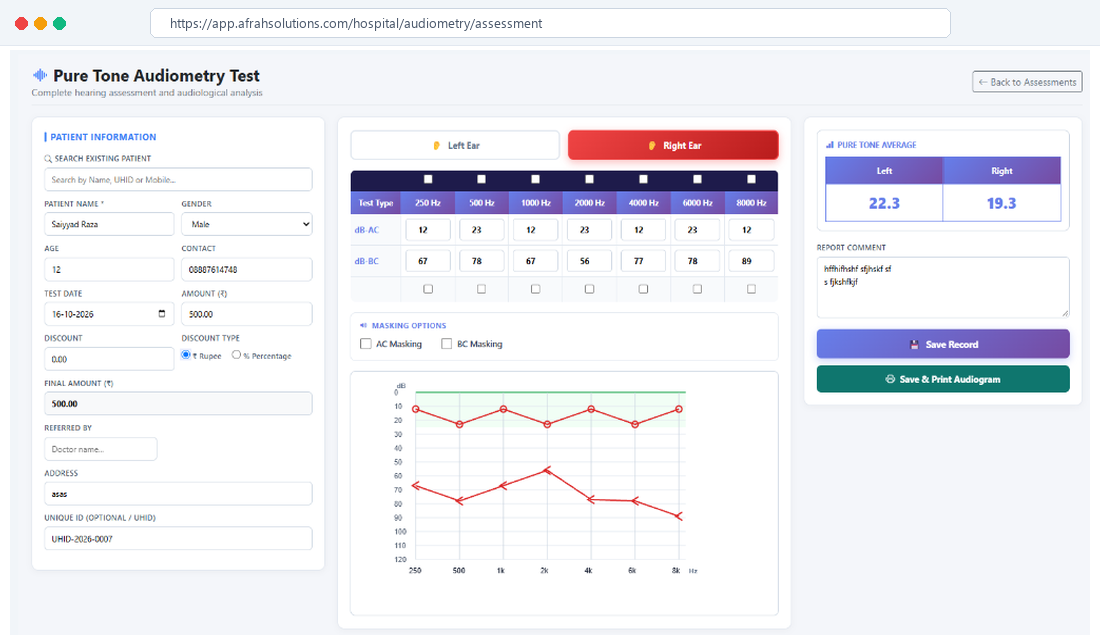This screenshot has height=640, width=1100.
Task: Enable BC Masking checkbox
Action: pos(446,344)
